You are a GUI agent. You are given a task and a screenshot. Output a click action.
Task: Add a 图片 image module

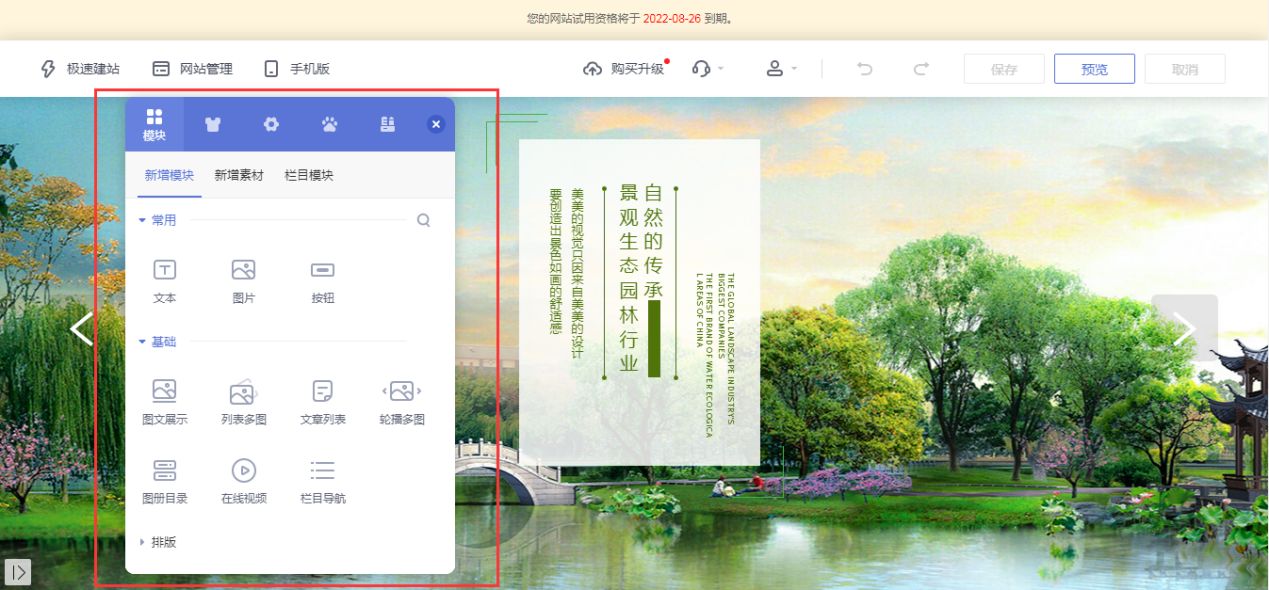tap(244, 280)
